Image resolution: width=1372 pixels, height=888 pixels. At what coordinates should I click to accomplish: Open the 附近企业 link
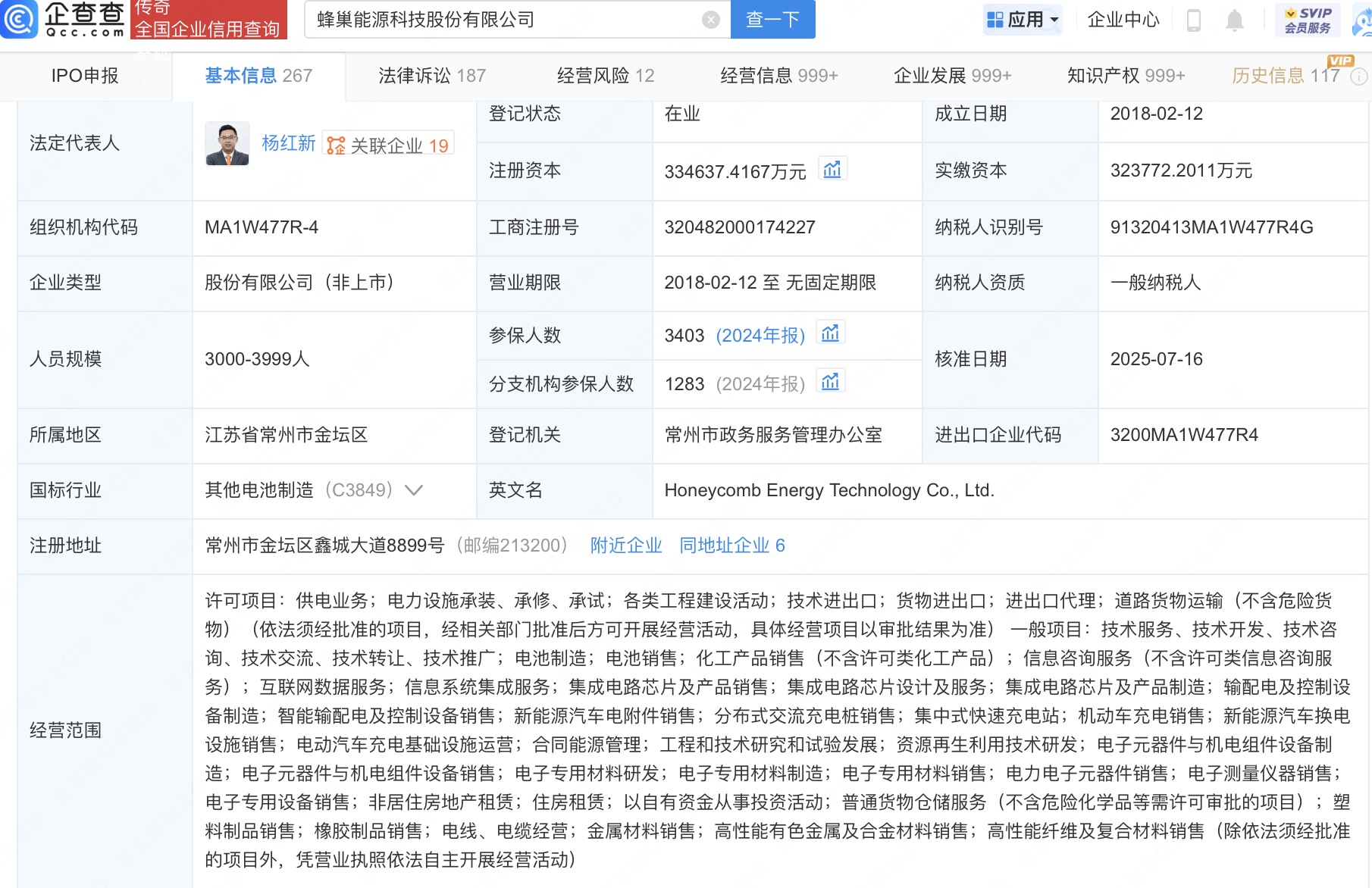pos(626,546)
